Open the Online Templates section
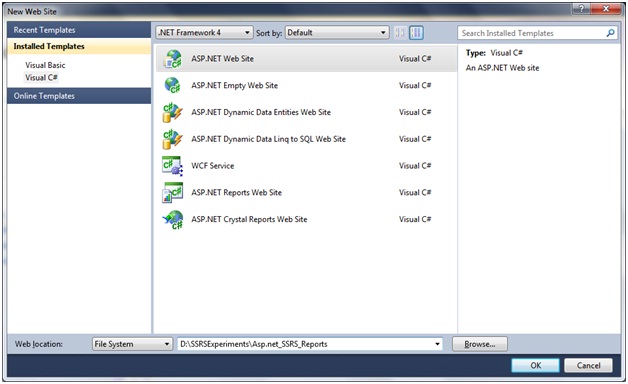 (79, 96)
